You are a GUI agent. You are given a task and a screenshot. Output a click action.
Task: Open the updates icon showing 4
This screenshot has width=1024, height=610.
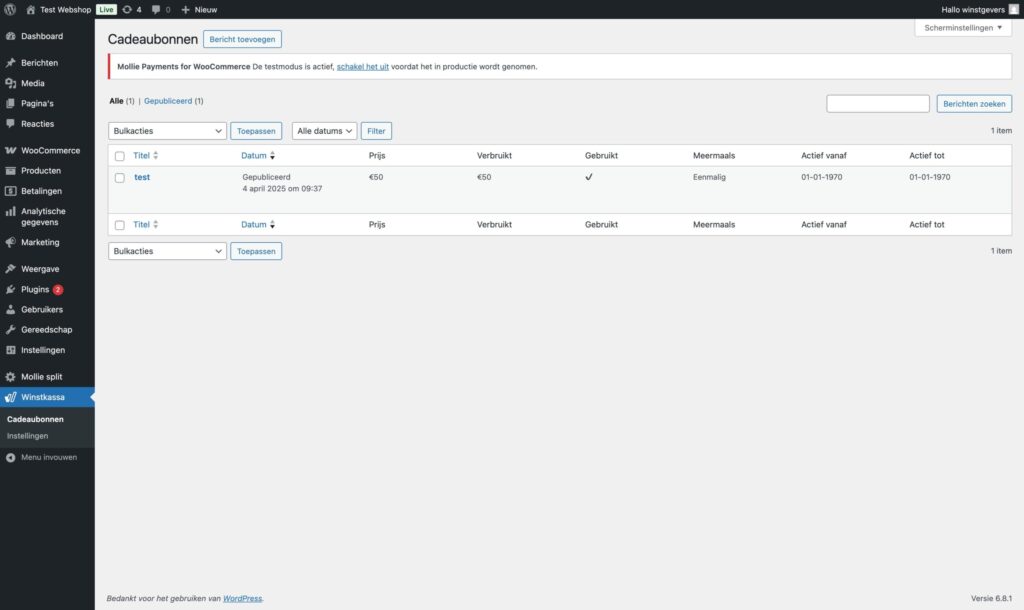tap(127, 10)
